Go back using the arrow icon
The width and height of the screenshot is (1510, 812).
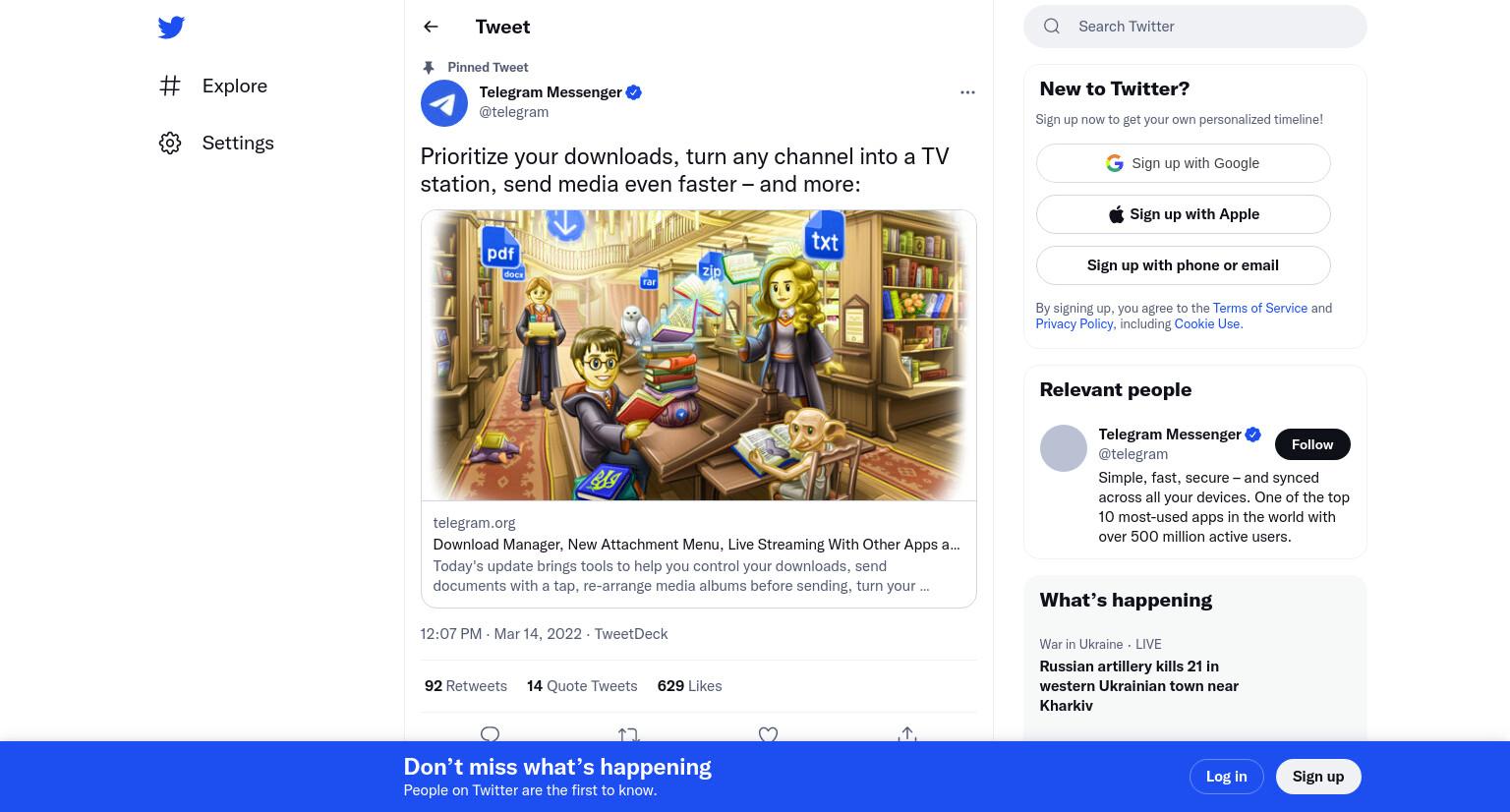[x=431, y=28]
